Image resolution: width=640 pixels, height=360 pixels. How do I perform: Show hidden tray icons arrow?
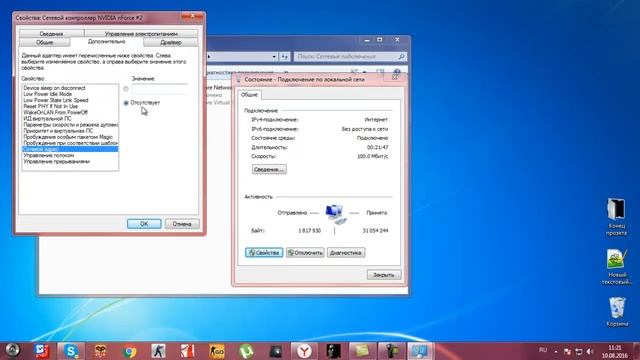(x=556, y=351)
